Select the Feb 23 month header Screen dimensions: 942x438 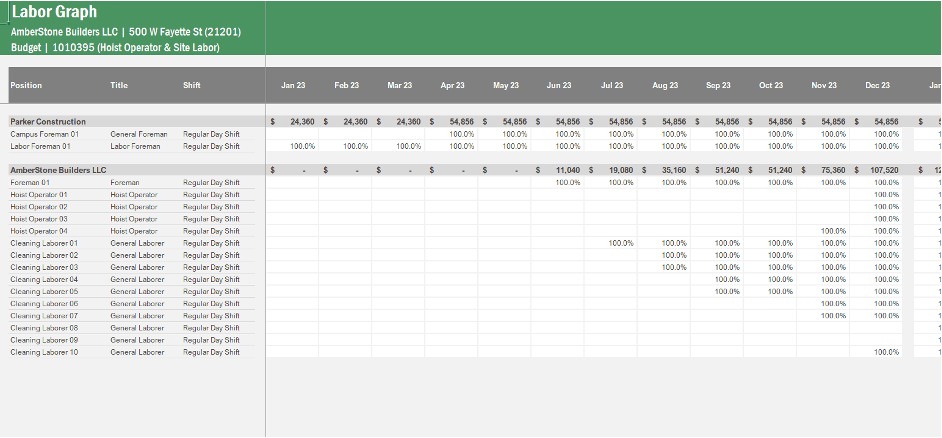(347, 85)
